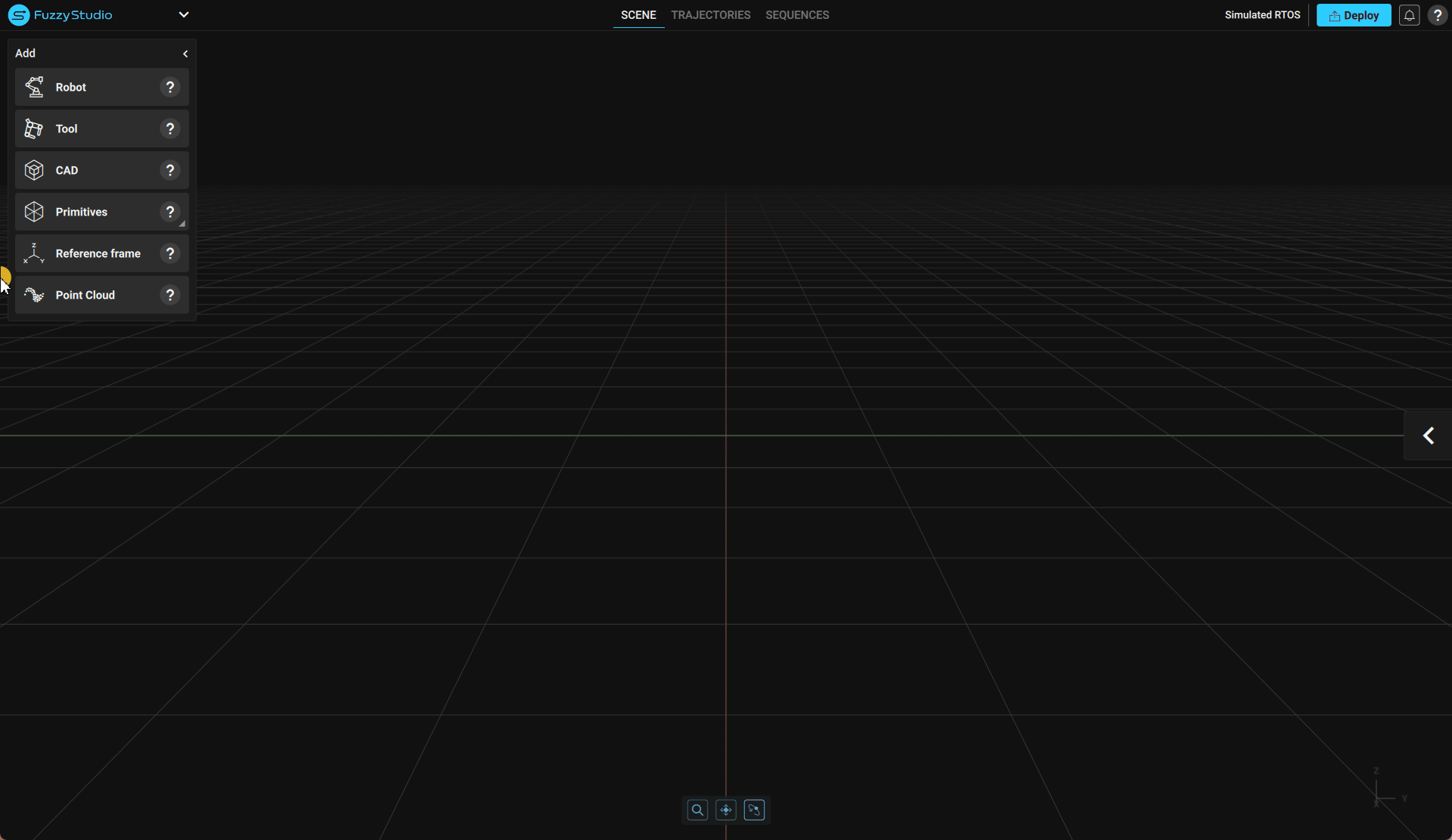Add a Reference frame using its axis icon
Viewport: 1452px width, 840px height.
[34, 253]
